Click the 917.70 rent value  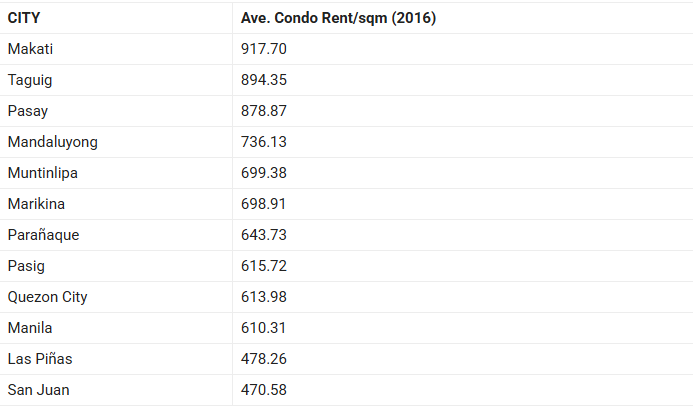pyautogui.click(x=264, y=49)
